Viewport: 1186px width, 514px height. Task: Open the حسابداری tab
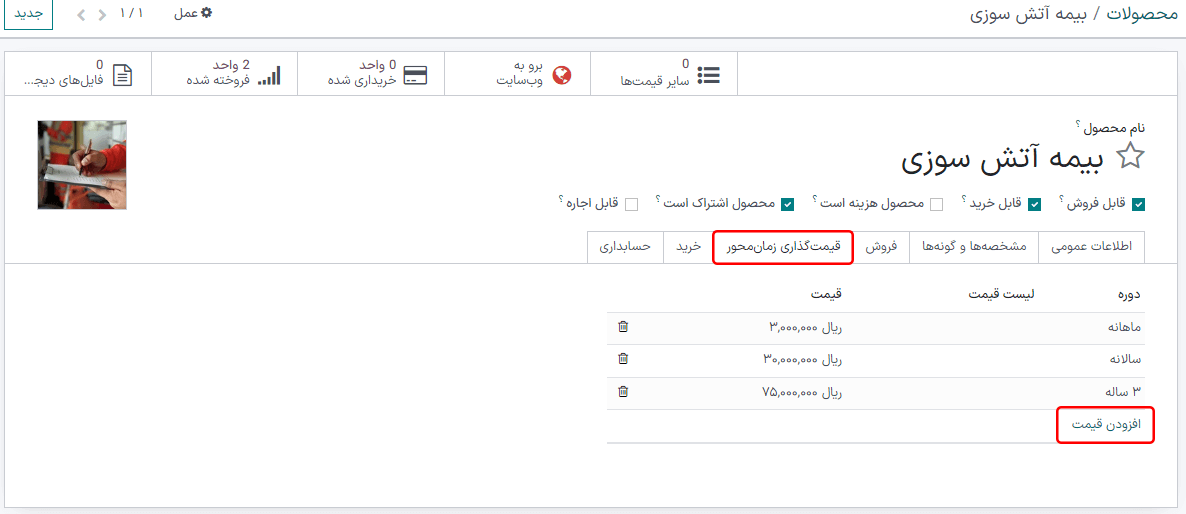pyautogui.click(x=625, y=246)
